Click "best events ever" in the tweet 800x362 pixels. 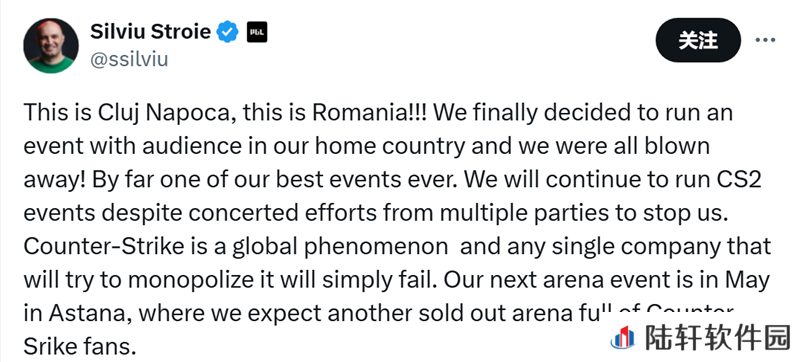point(365,180)
